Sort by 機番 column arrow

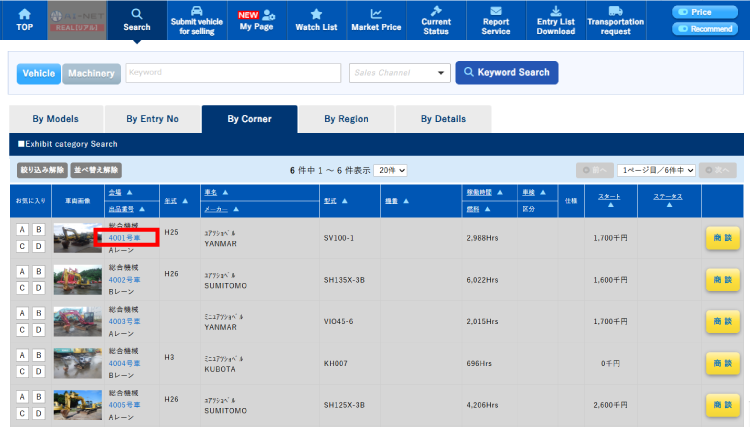[x=406, y=201]
